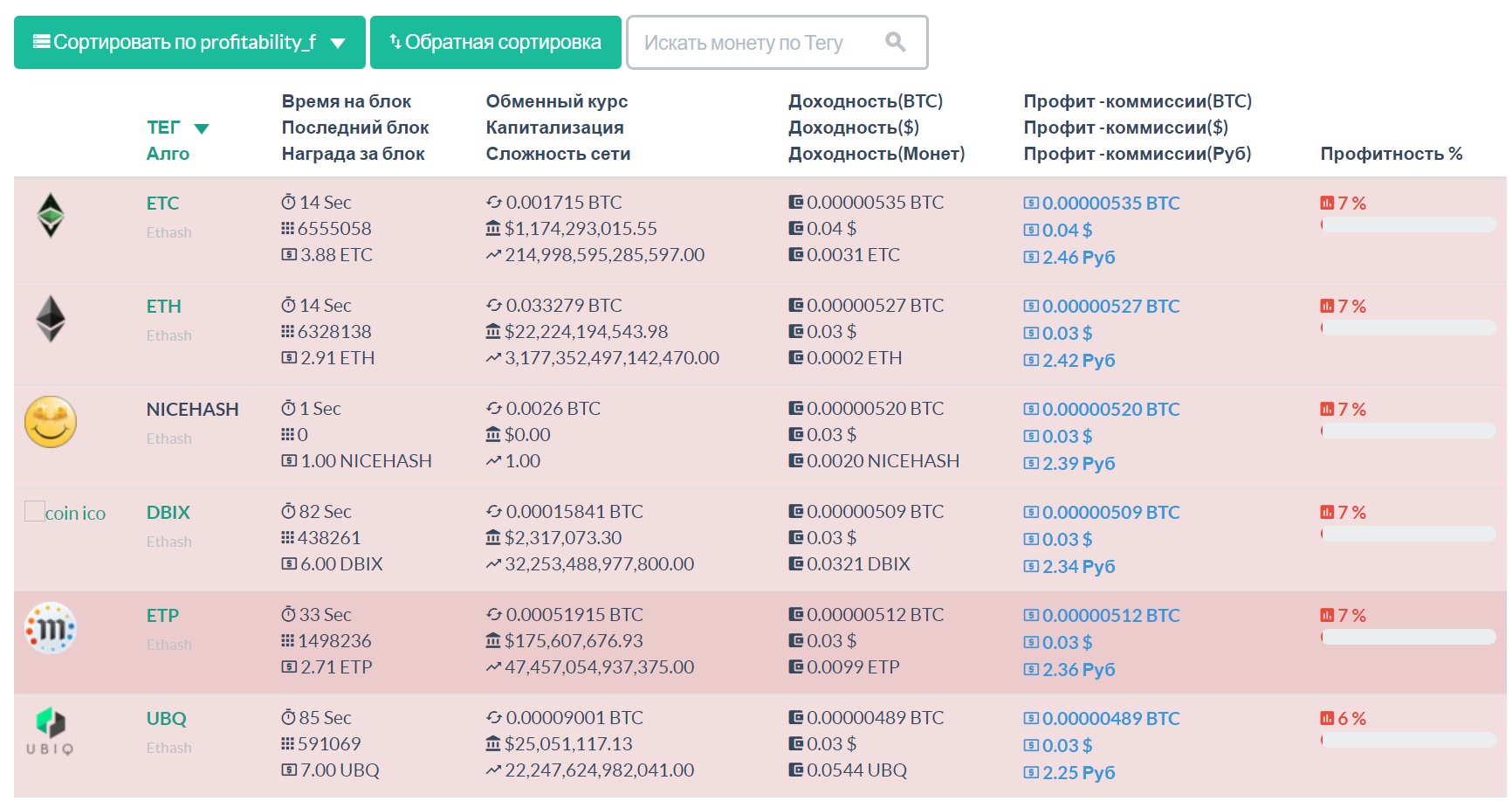Open the UBQ coin link

pos(167,718)
